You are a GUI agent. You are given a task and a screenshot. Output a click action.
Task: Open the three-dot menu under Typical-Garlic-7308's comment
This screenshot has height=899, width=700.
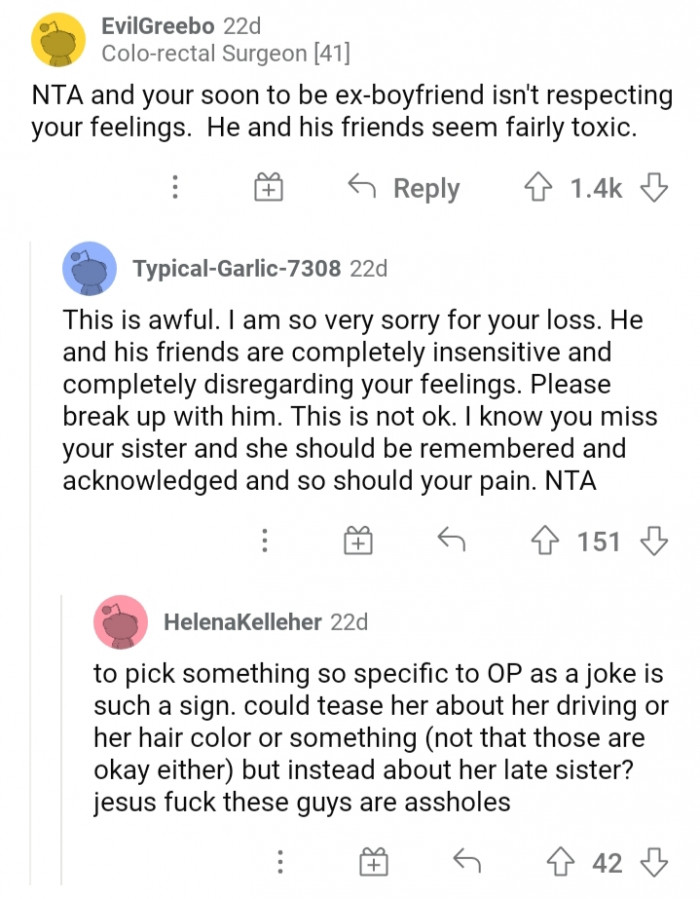pyautogui.click(x=264, y=541)
